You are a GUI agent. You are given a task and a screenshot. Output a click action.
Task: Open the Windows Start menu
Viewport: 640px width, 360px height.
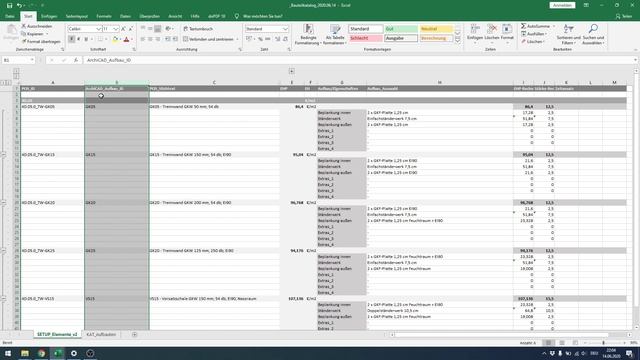(x=8, y=353)
